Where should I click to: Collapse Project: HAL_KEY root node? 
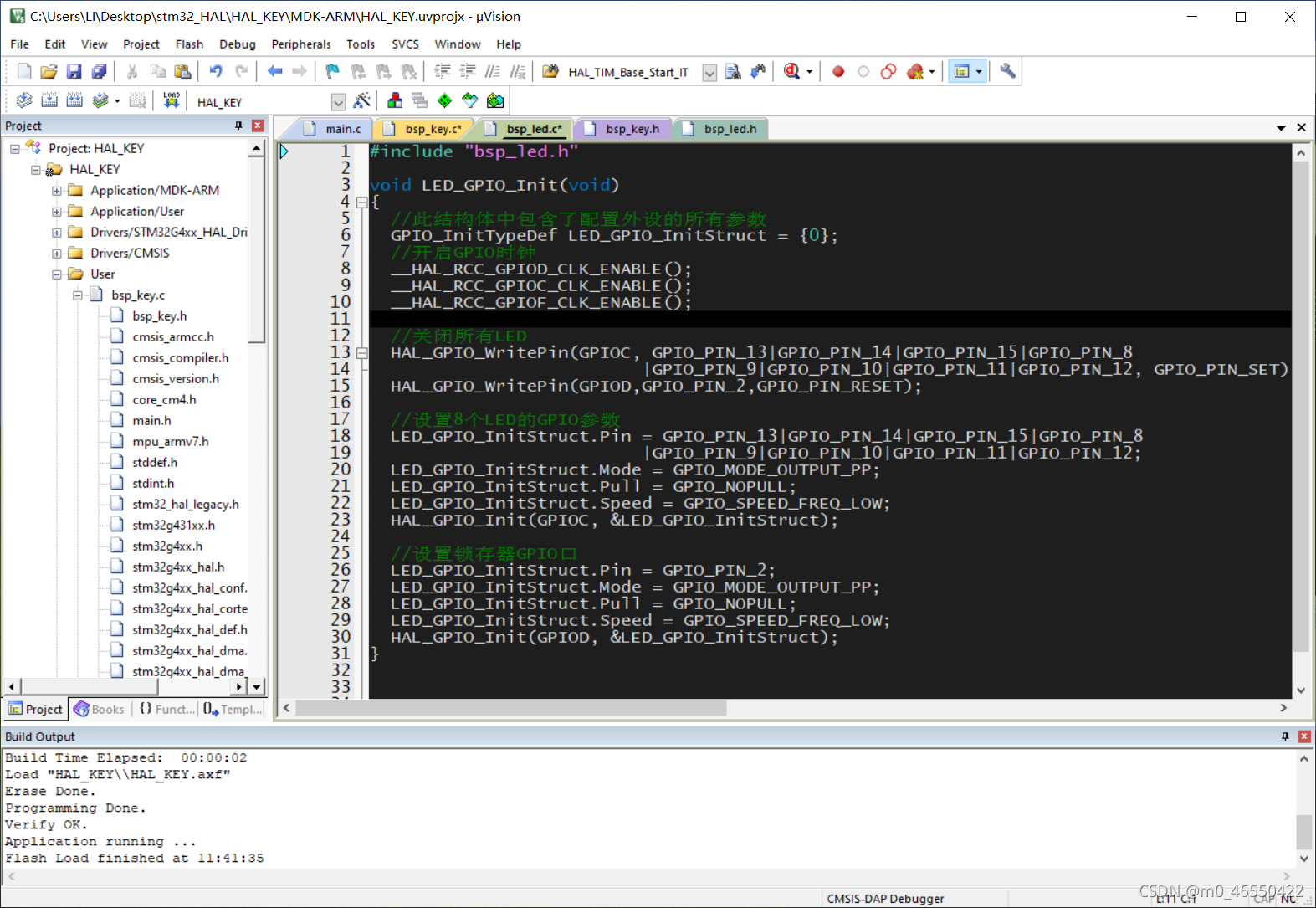pyautogui.click(x=15, y=149)
